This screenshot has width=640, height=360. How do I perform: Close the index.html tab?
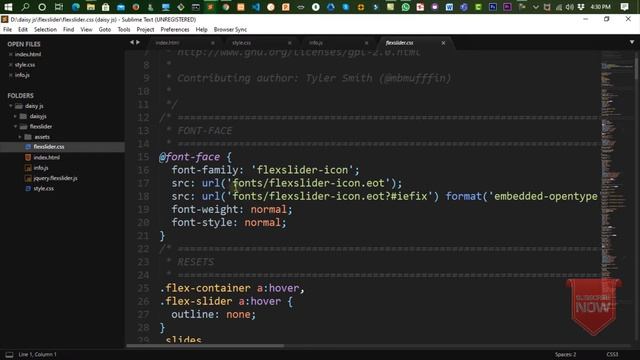point(213,43)
